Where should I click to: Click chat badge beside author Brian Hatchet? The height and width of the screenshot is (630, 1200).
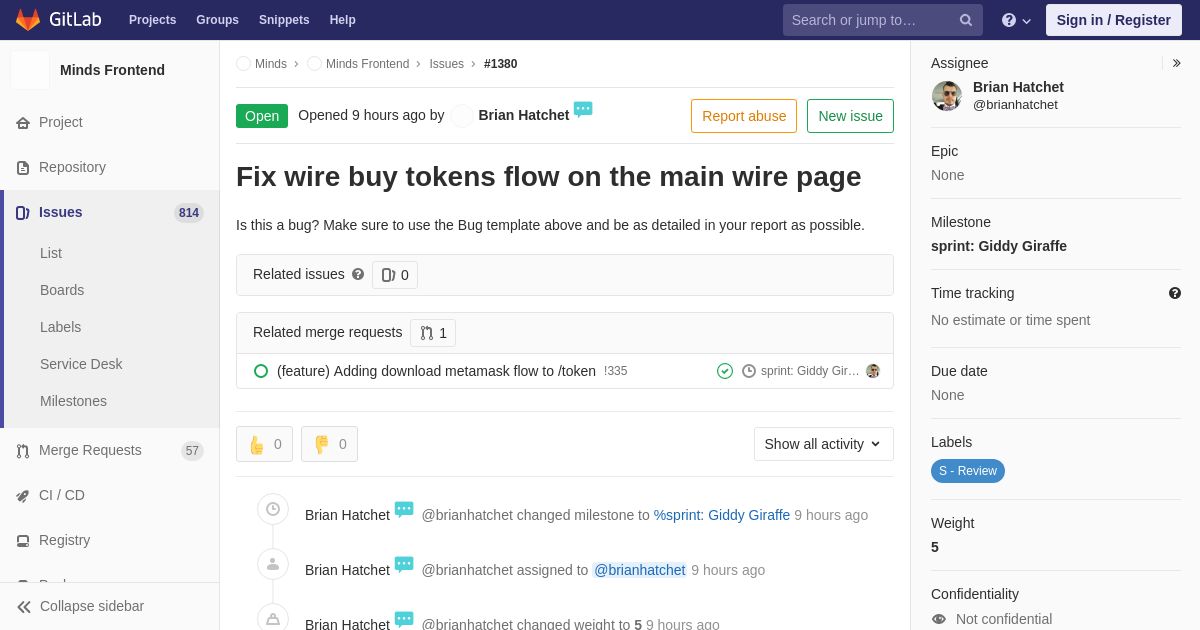[583, 110]
